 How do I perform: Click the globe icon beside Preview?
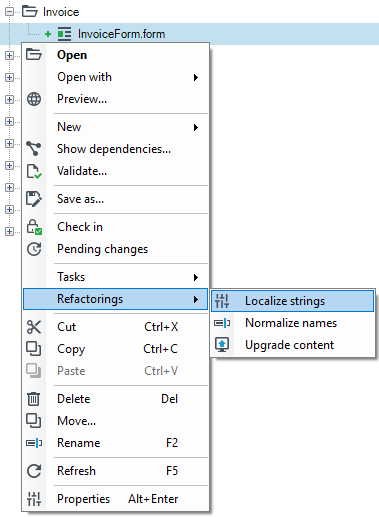(x=34, y=99)
